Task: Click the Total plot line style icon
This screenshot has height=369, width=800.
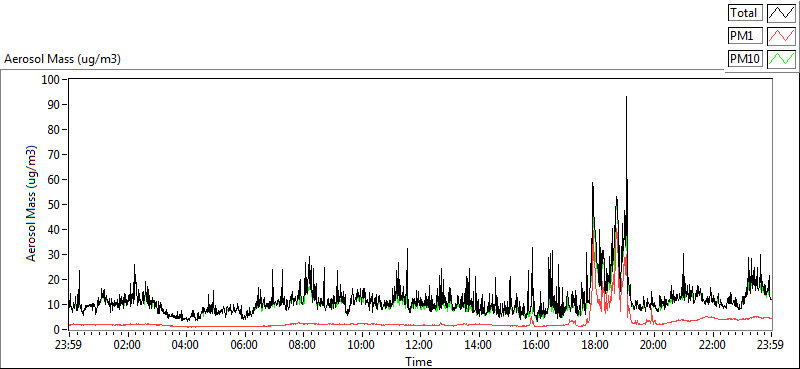Action: (x=781, y=13)
